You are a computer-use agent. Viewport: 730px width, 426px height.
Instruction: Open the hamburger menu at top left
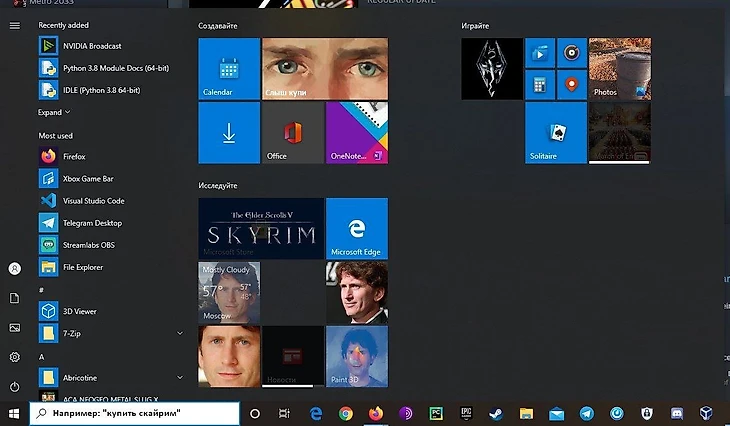click(14, 25)
